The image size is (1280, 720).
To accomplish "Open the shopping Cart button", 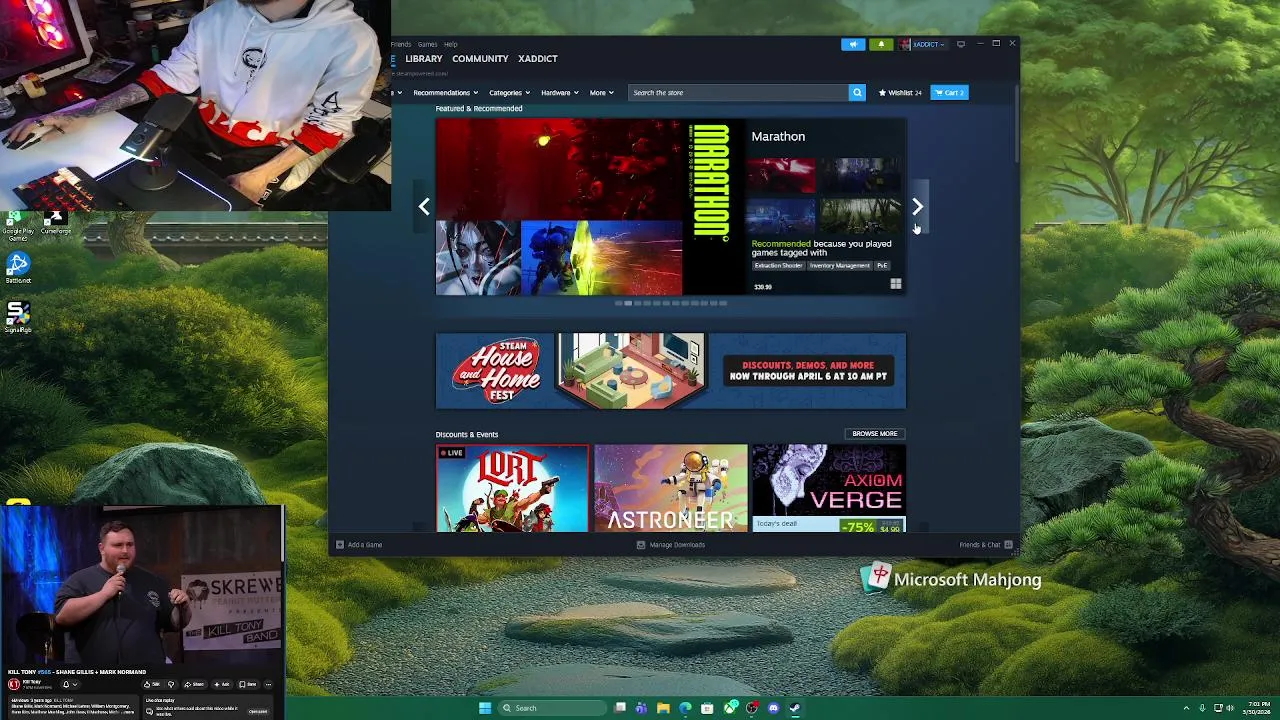I will click(x=949, y=92).
